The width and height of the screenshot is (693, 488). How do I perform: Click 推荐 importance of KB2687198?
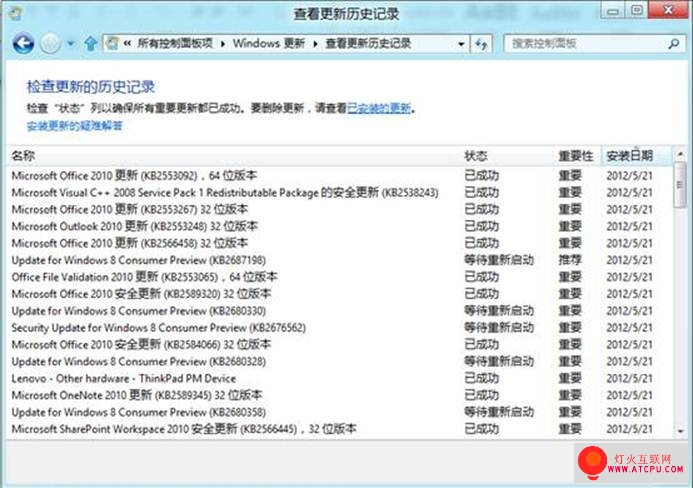pyautogui.click(x=570, y=260)
